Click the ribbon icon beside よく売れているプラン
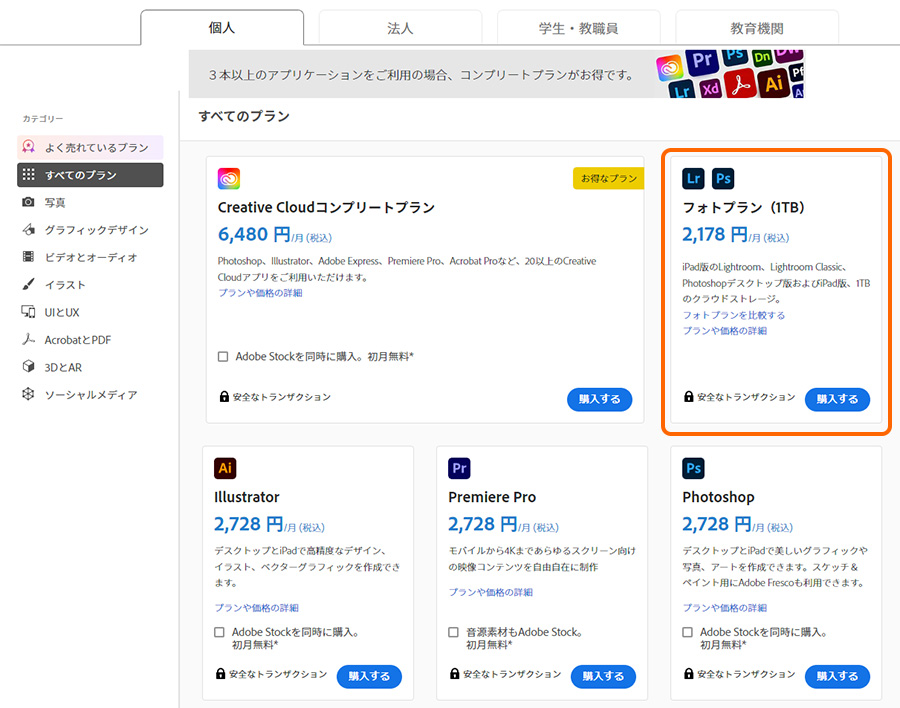 (x=28, y=147)
